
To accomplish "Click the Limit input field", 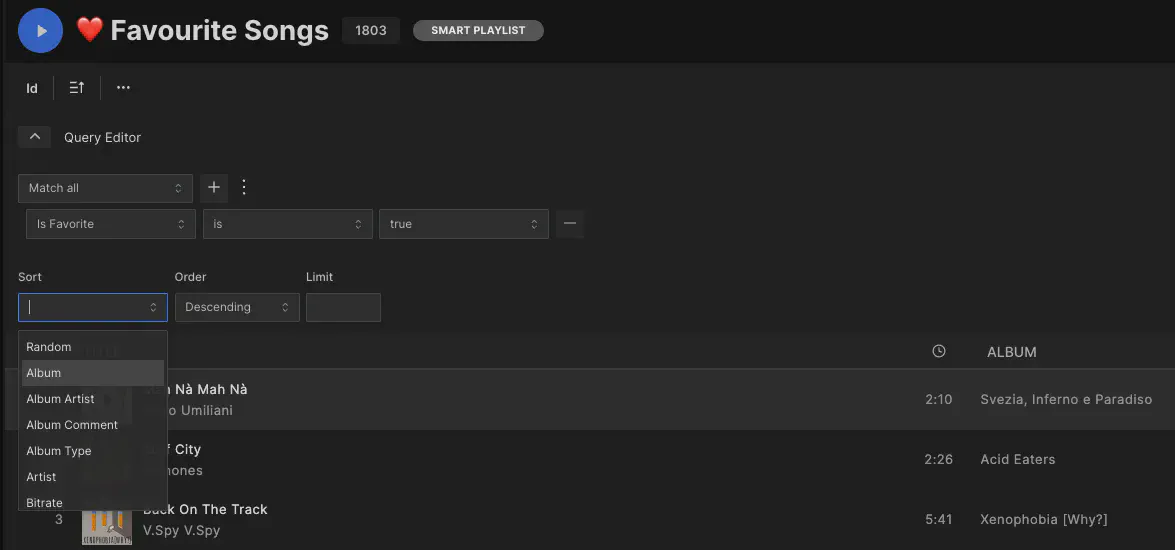I will tap(343, 307).
